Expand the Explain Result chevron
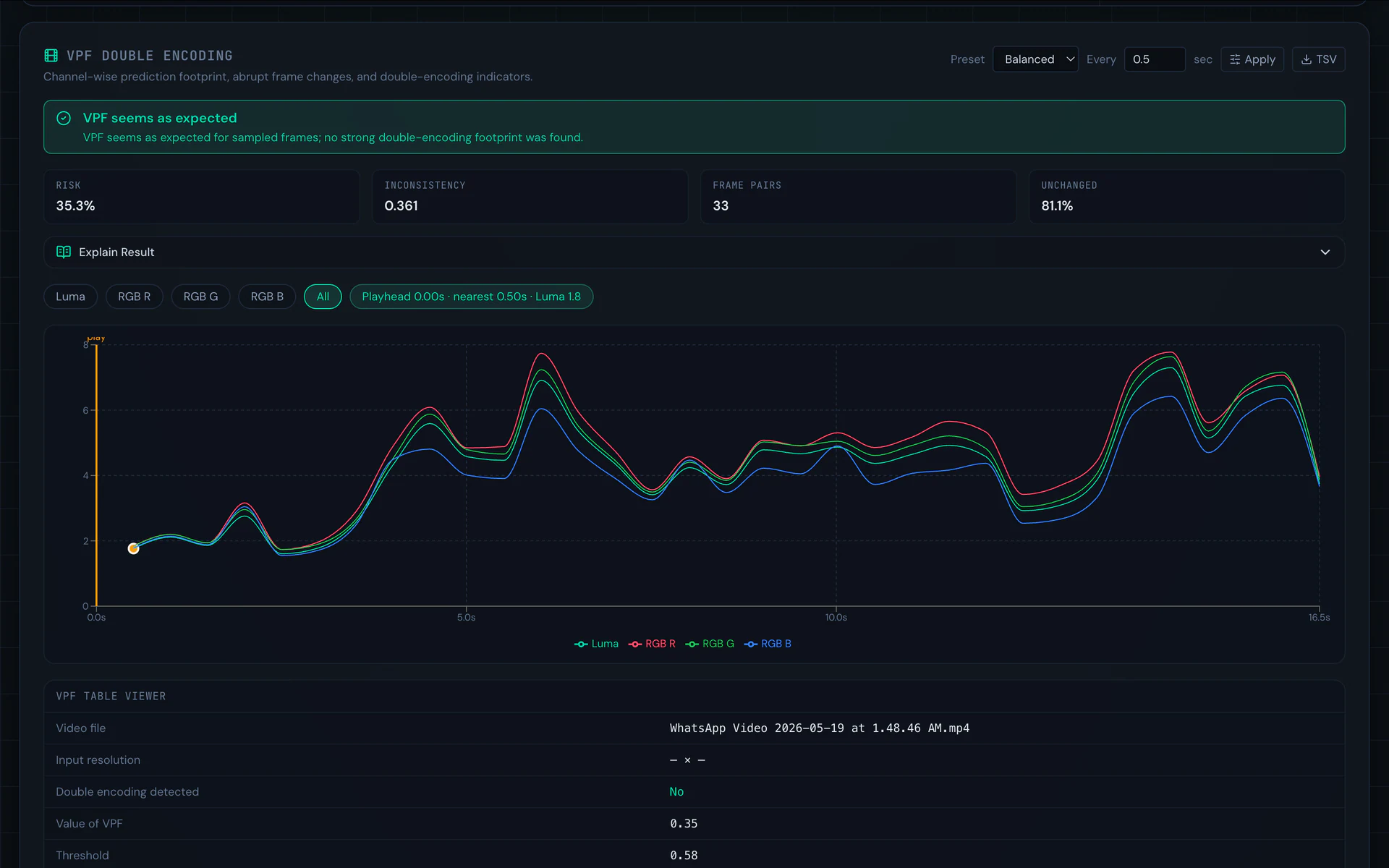 pyautogui.click(x=1325, y=252)
